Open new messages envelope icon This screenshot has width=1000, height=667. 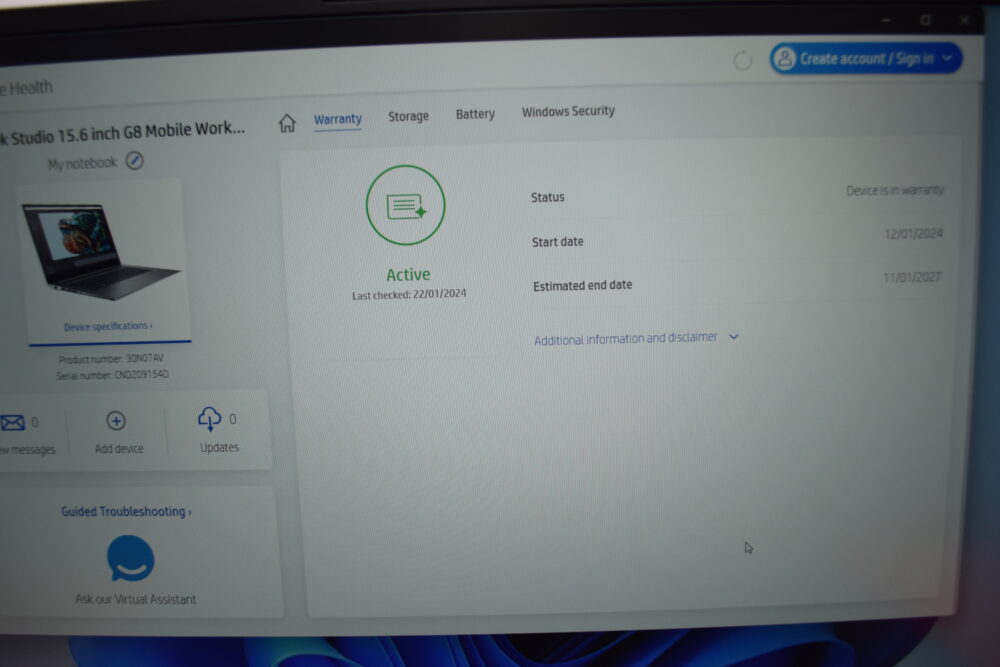click(12, 423)
